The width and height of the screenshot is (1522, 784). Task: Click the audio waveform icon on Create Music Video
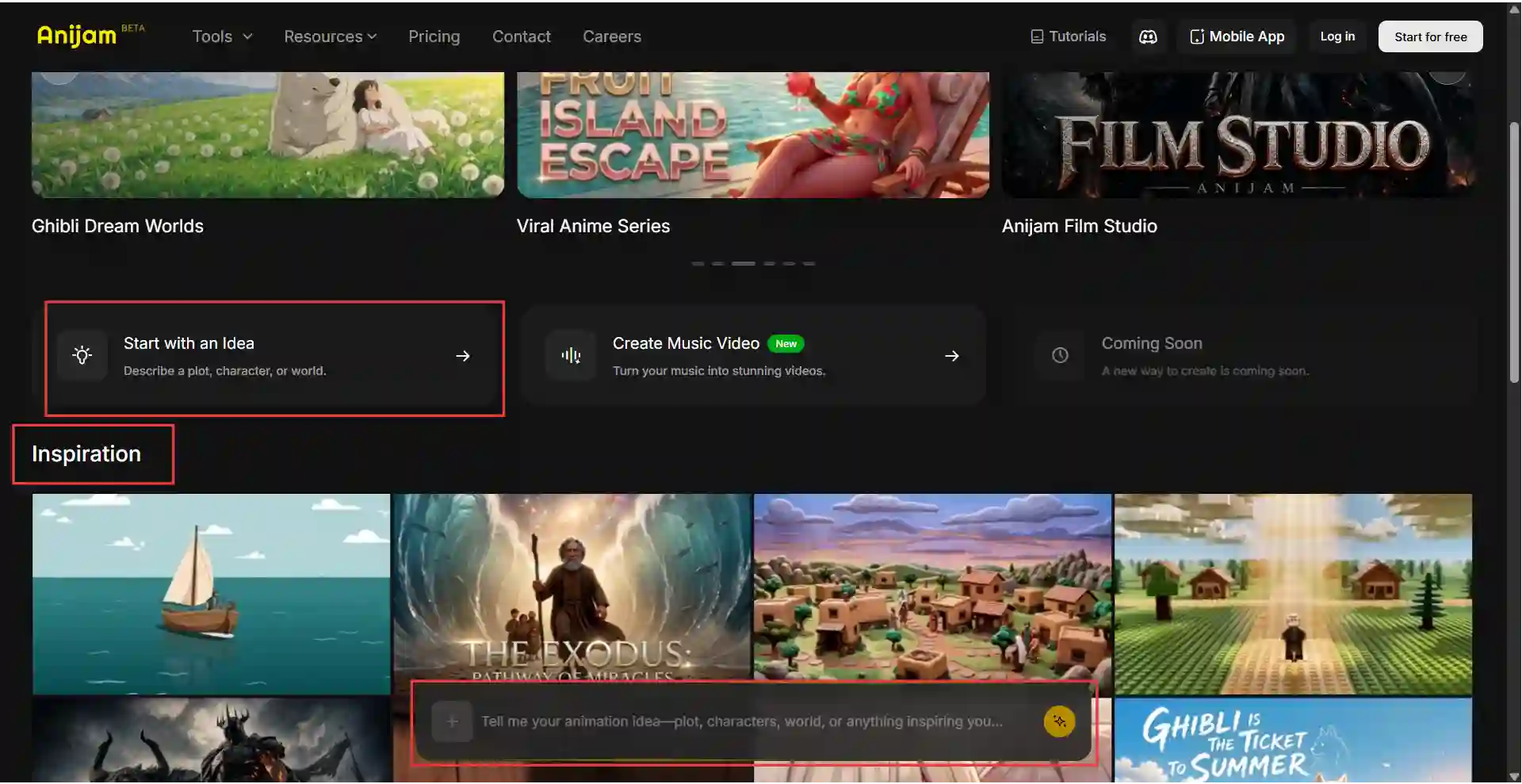pyautogui.click(x=571, y=355)
